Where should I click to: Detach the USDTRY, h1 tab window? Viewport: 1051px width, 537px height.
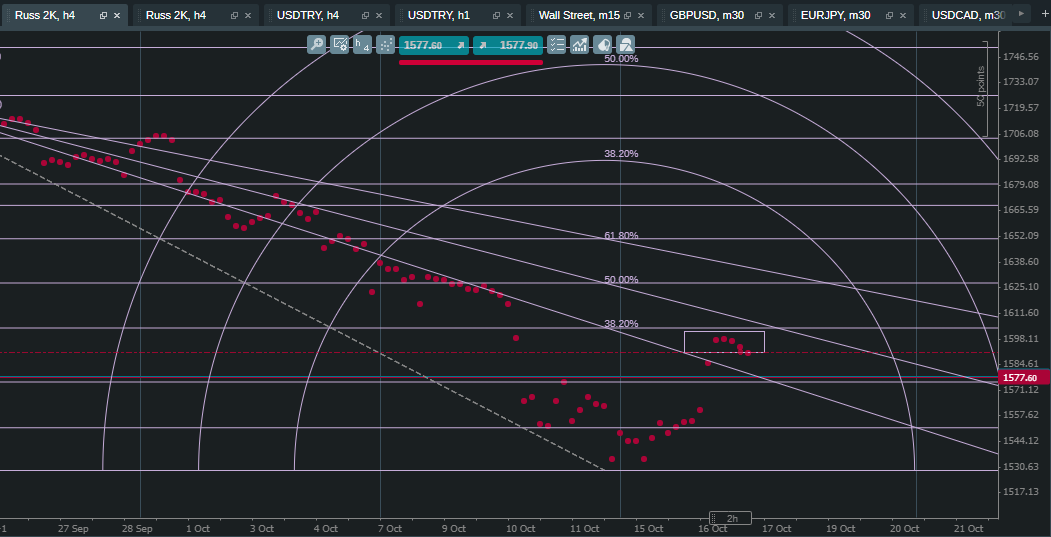coord(497,15)
